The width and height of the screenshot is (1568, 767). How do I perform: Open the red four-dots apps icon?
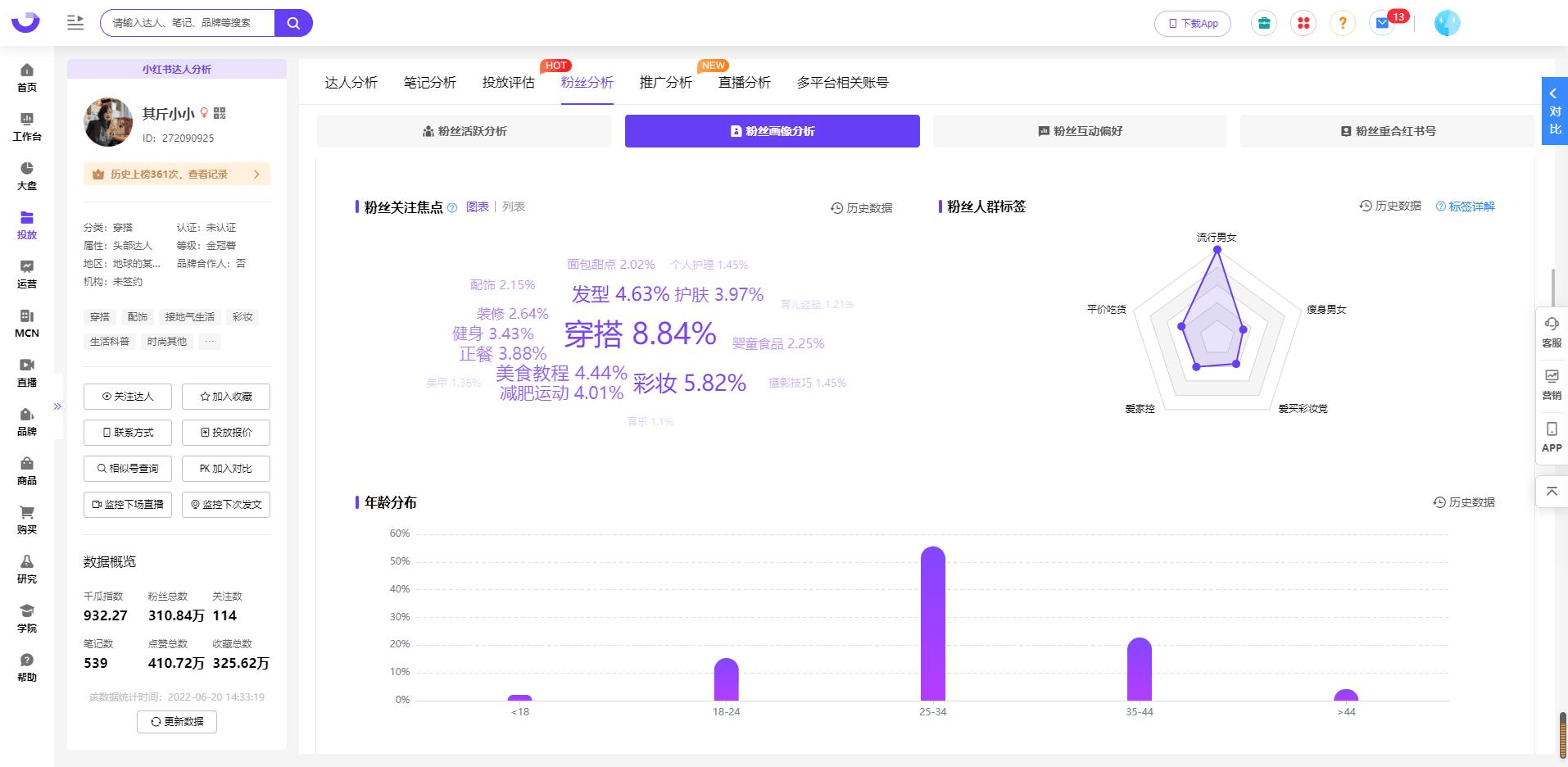[x=1303, y=23]
